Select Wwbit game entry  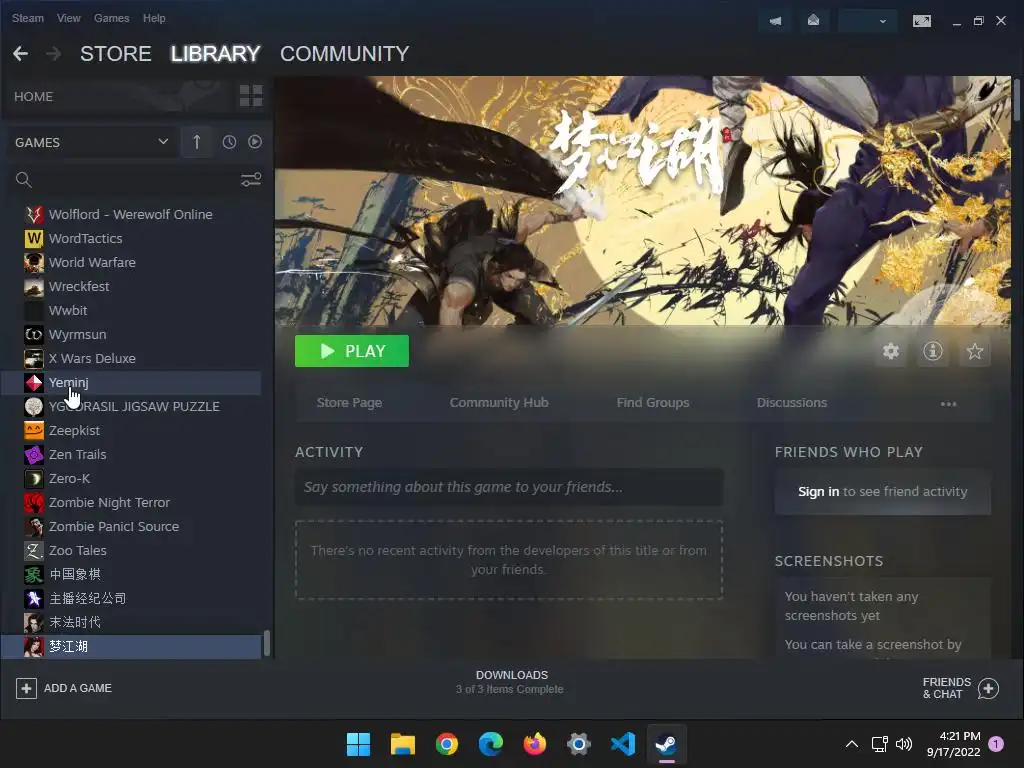(131, 311)
